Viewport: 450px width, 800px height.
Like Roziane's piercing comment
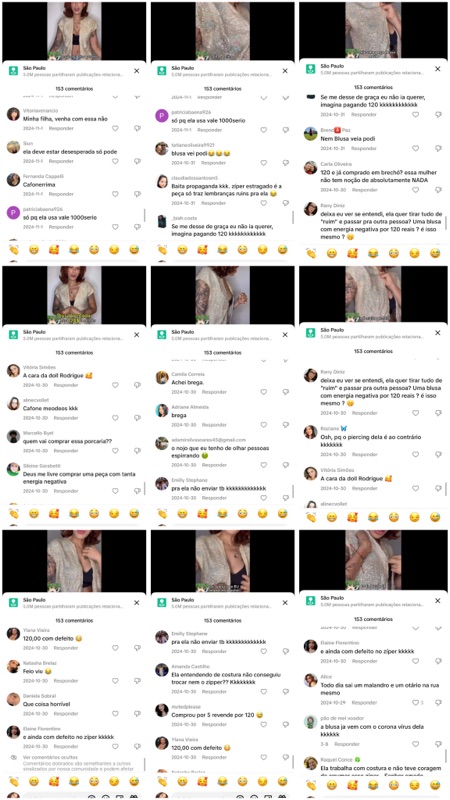click(415, 454)
